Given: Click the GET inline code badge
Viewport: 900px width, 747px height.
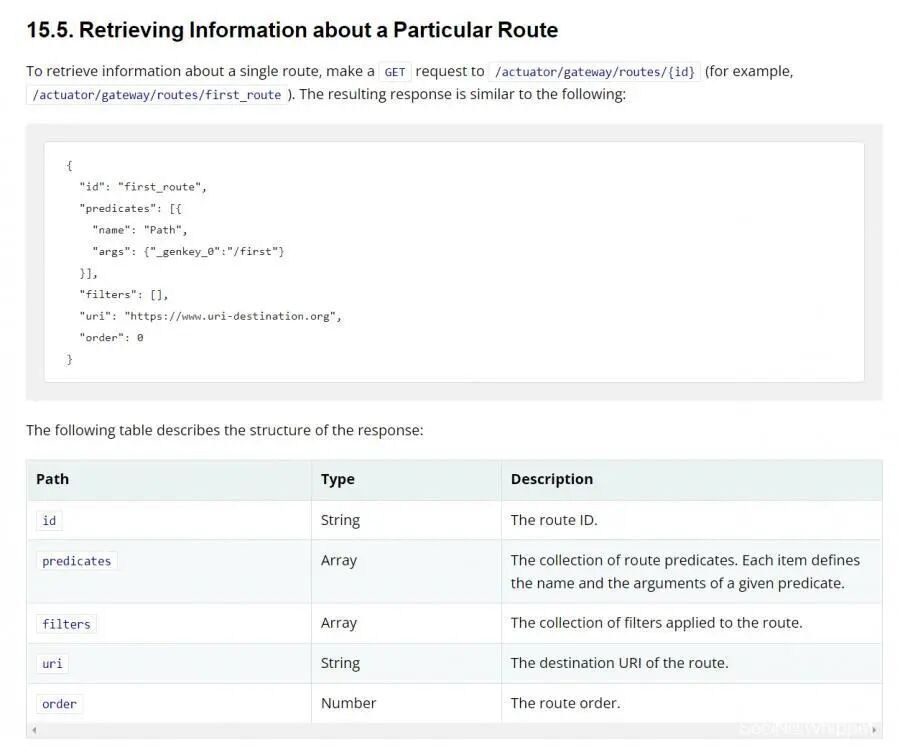Looking at the screenshot, I should [395, 72].
